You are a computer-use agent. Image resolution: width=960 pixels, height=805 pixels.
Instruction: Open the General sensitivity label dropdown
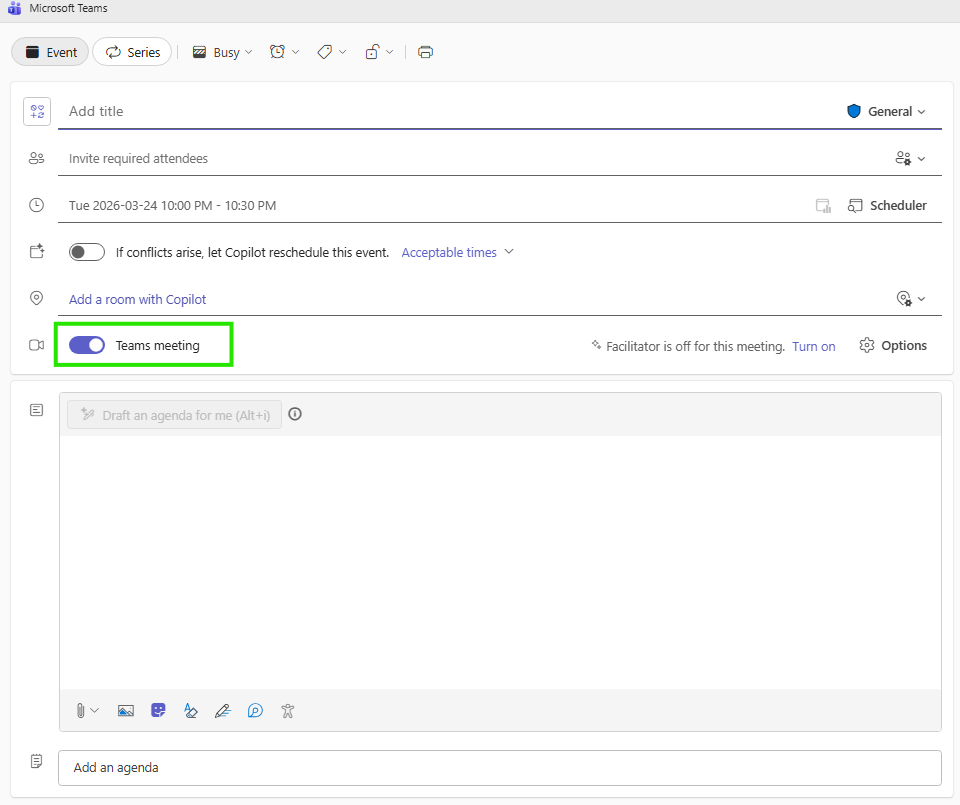pos(886,111)
